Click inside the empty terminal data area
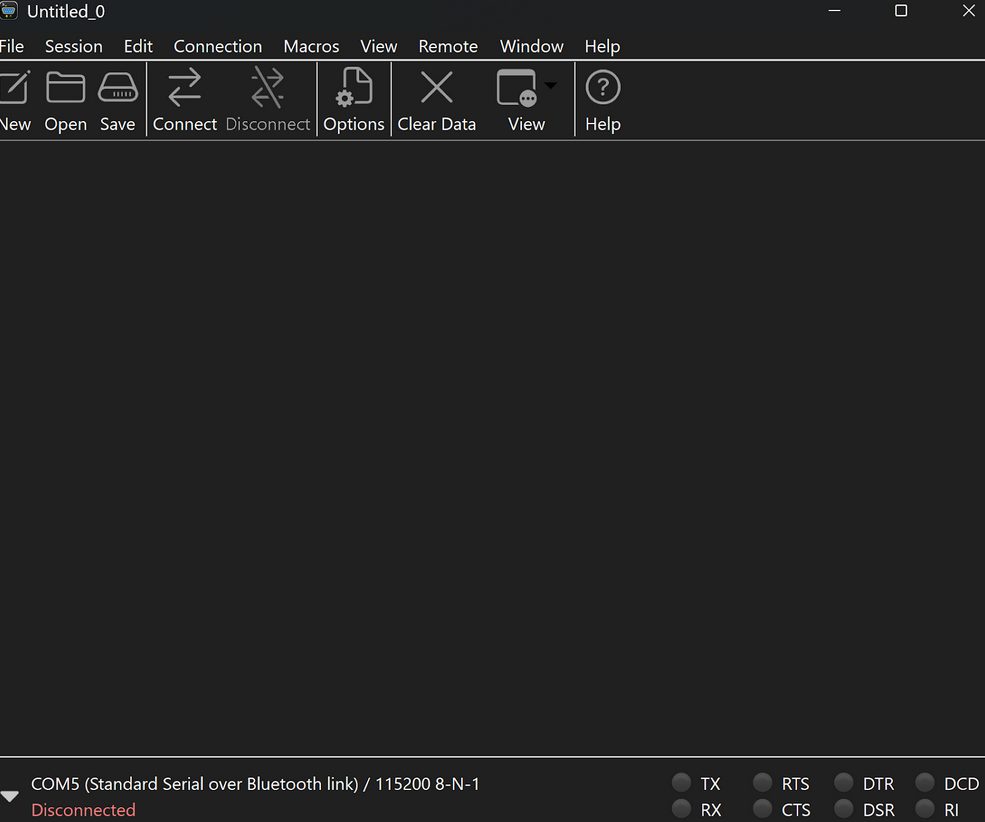985x822 pixels. (492, 448)
